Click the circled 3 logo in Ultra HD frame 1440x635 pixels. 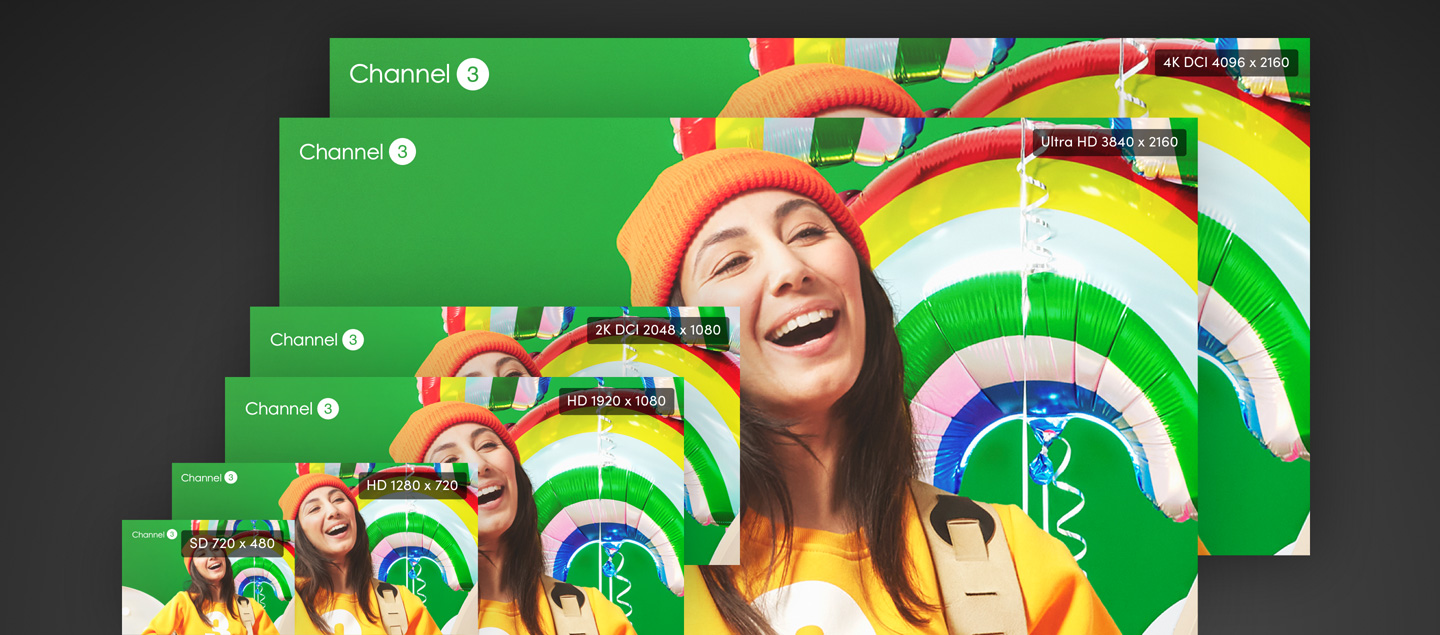coord(402,152)
